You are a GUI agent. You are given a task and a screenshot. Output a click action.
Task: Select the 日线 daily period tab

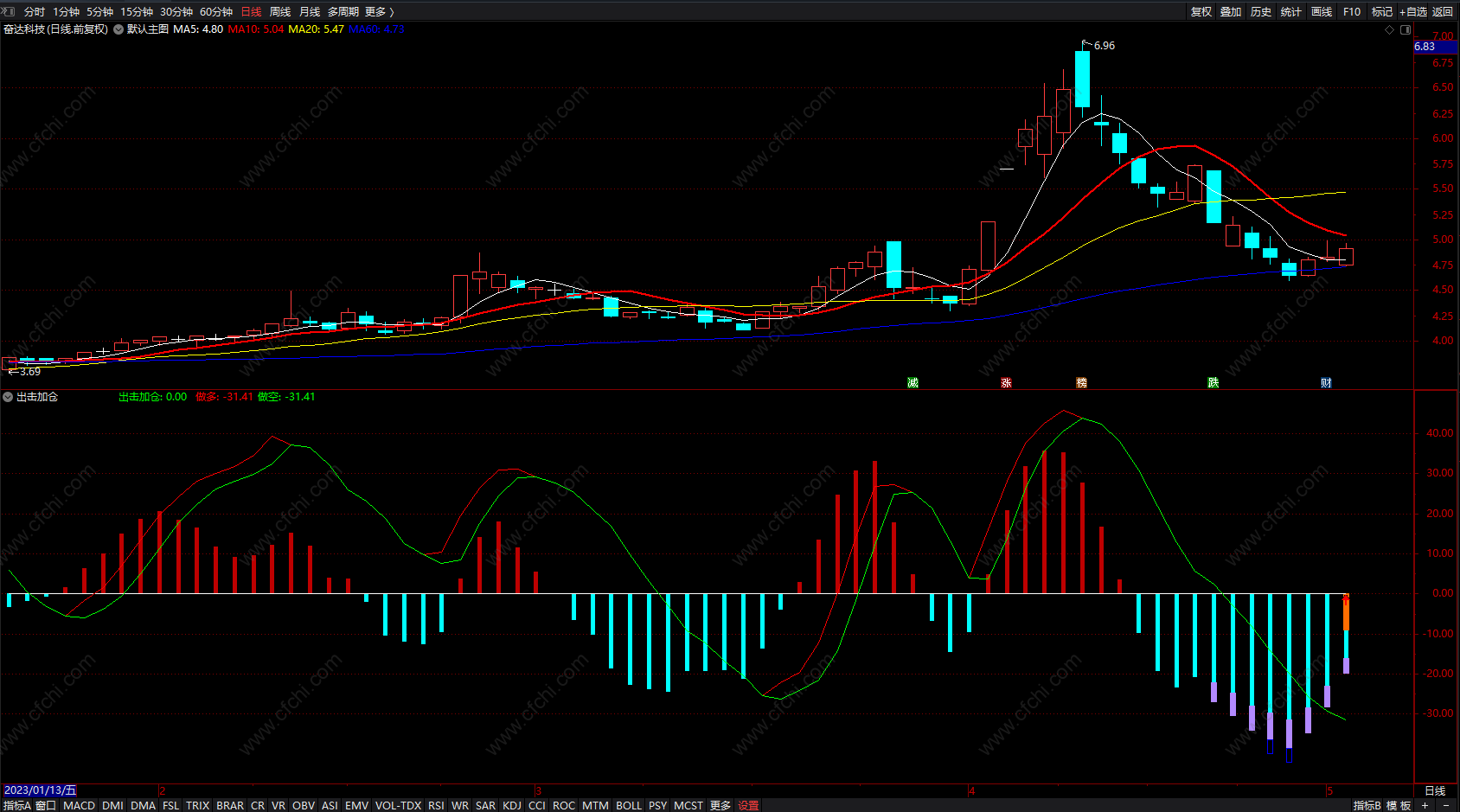point(251,11)
